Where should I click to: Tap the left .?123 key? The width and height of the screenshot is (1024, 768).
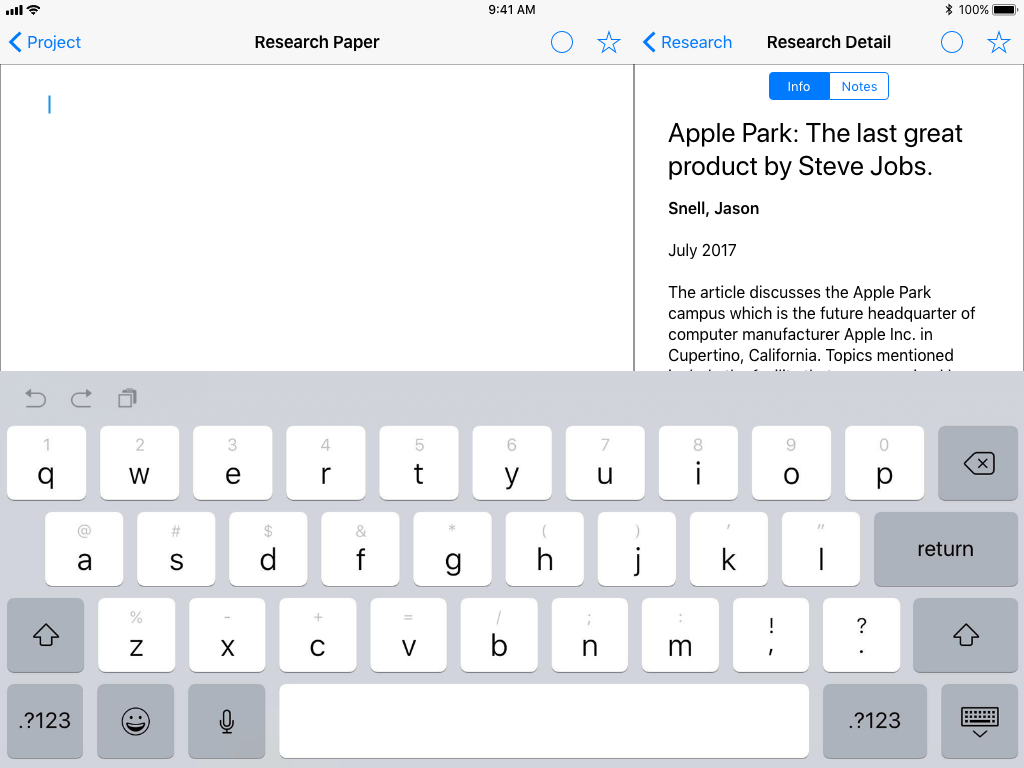click(45, 721)
